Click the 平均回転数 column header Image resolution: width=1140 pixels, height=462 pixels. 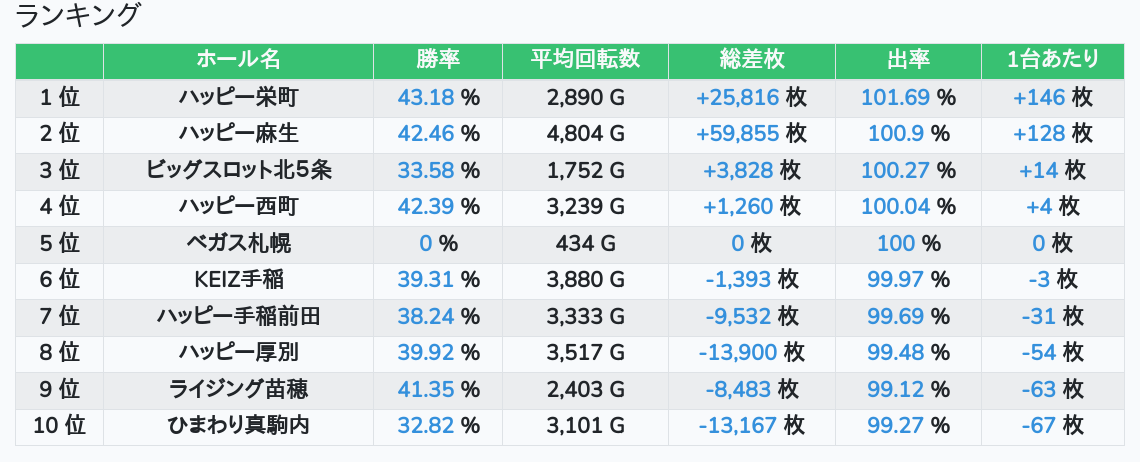tap(585, 60)
